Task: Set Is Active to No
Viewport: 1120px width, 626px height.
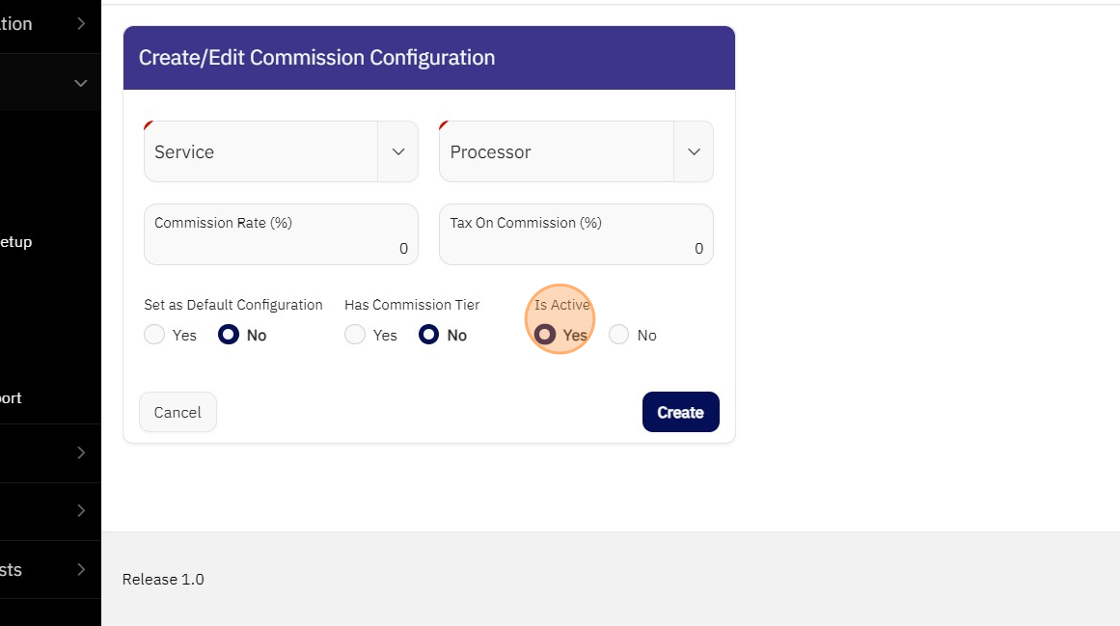Action: (x=619, y=335)
